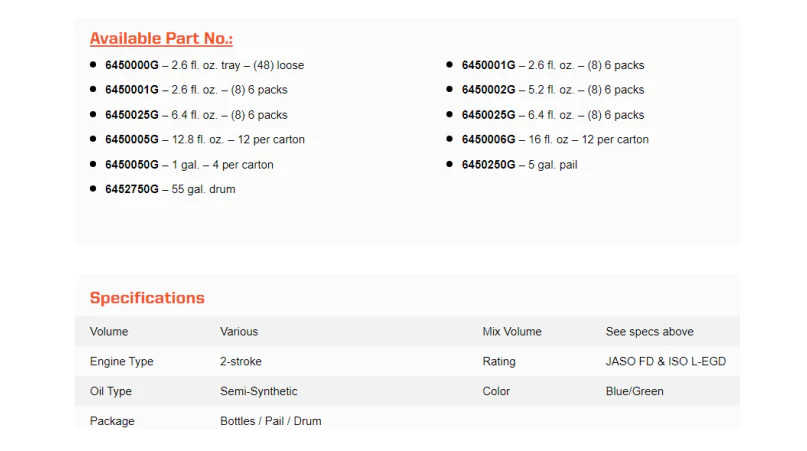Click the Blue/Green color value

click(x=635, y=391)
